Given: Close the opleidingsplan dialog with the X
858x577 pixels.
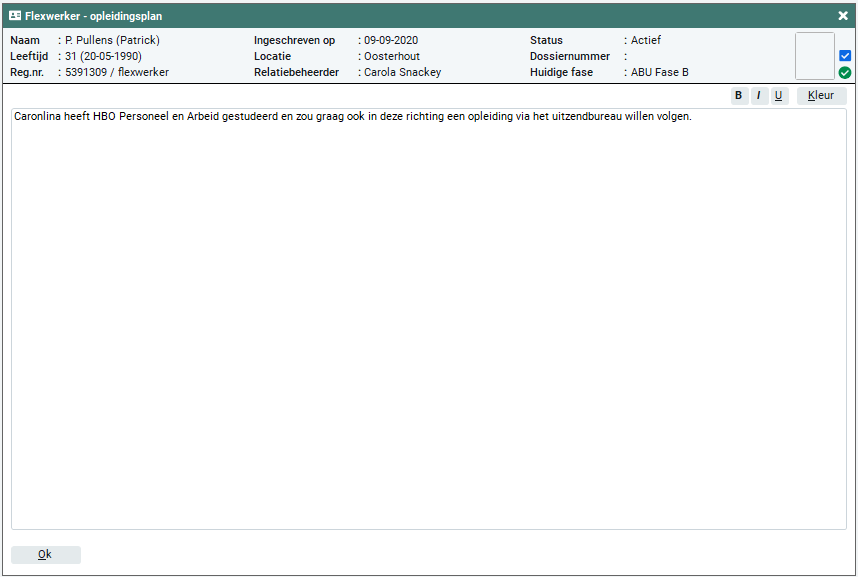Looking at the screenshot, I should [x=843, y=16].
